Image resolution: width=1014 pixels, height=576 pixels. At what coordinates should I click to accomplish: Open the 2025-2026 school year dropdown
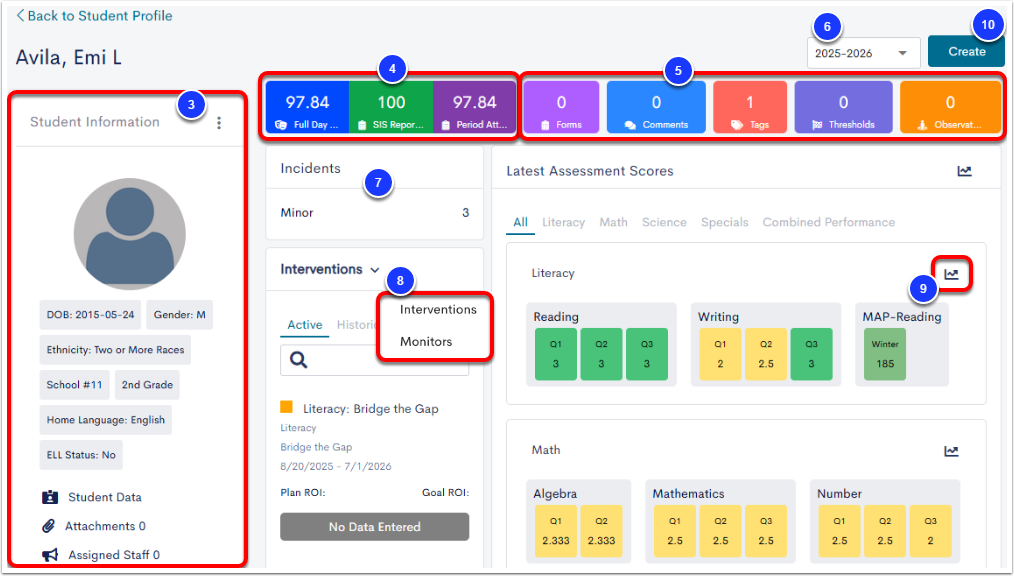[864, 53]
